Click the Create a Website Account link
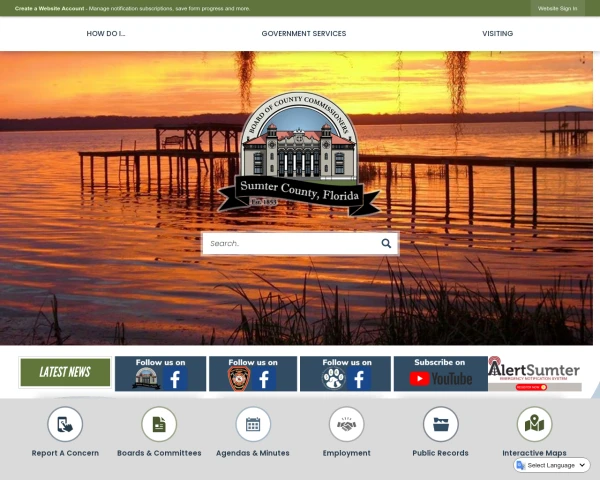Screen dimensions: 600x480 49,8
